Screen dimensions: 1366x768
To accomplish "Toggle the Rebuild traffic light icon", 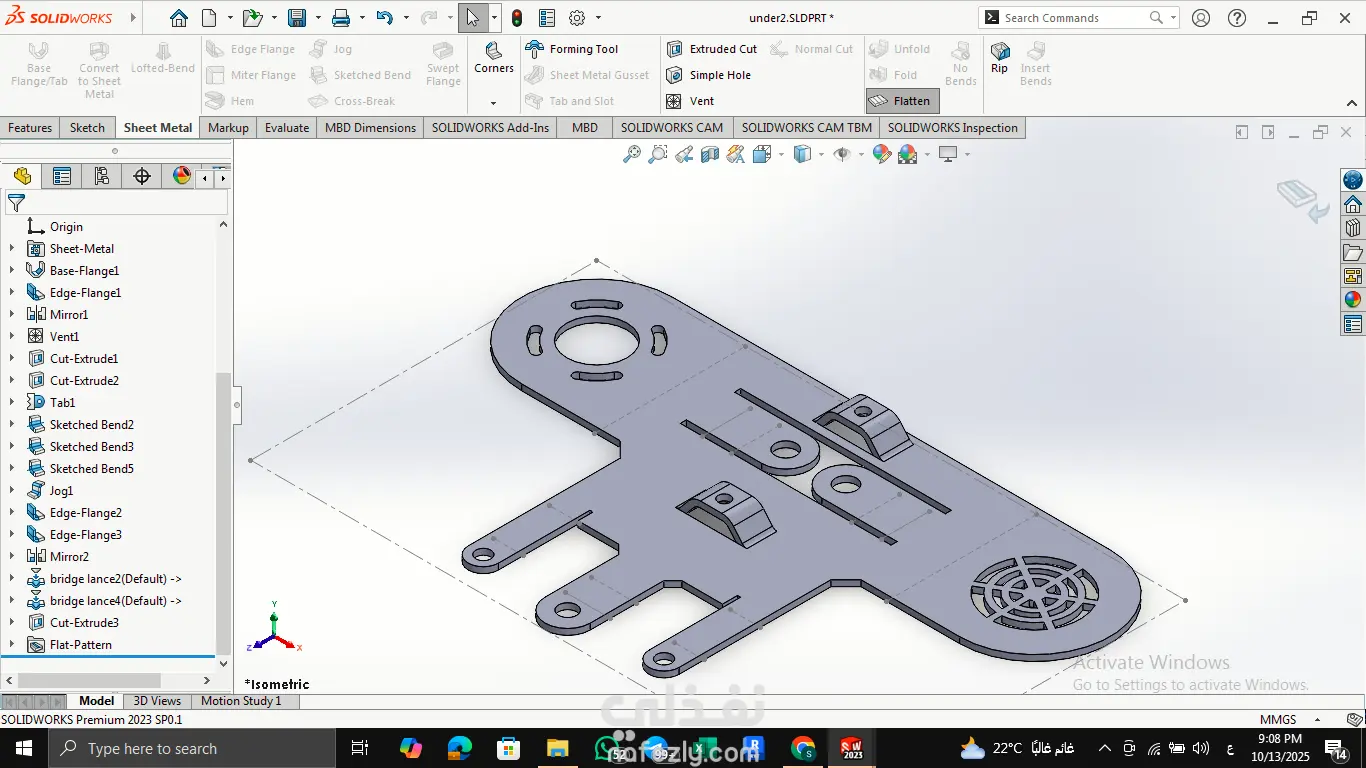I will (517, 18).
